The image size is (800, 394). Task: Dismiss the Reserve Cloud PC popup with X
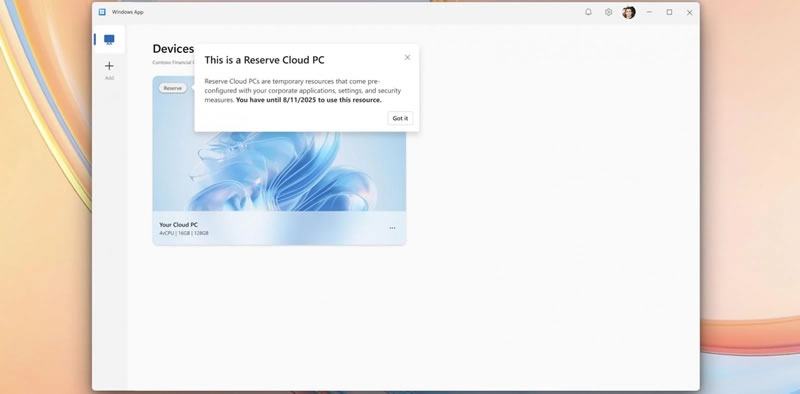point(407,57)
